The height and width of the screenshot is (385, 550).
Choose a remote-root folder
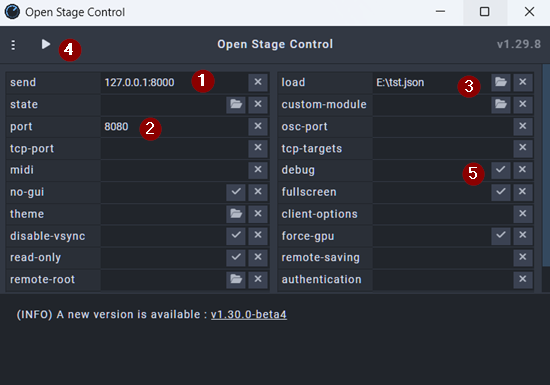(236, 279)
